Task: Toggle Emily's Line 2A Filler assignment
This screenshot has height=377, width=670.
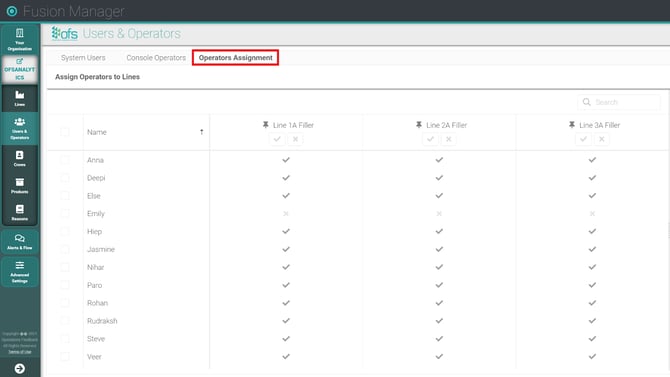Action: point(439,213)
